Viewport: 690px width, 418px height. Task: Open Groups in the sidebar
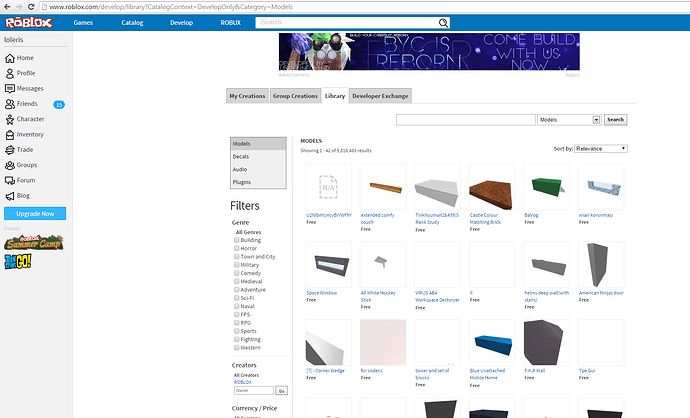click(x=21, y=165)
